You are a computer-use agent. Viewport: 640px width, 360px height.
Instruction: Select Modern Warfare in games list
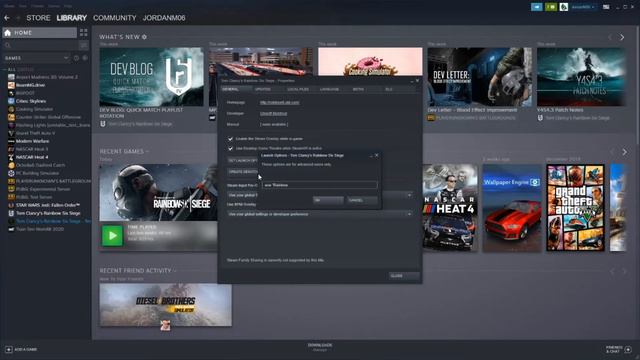[x=33, y=141]
